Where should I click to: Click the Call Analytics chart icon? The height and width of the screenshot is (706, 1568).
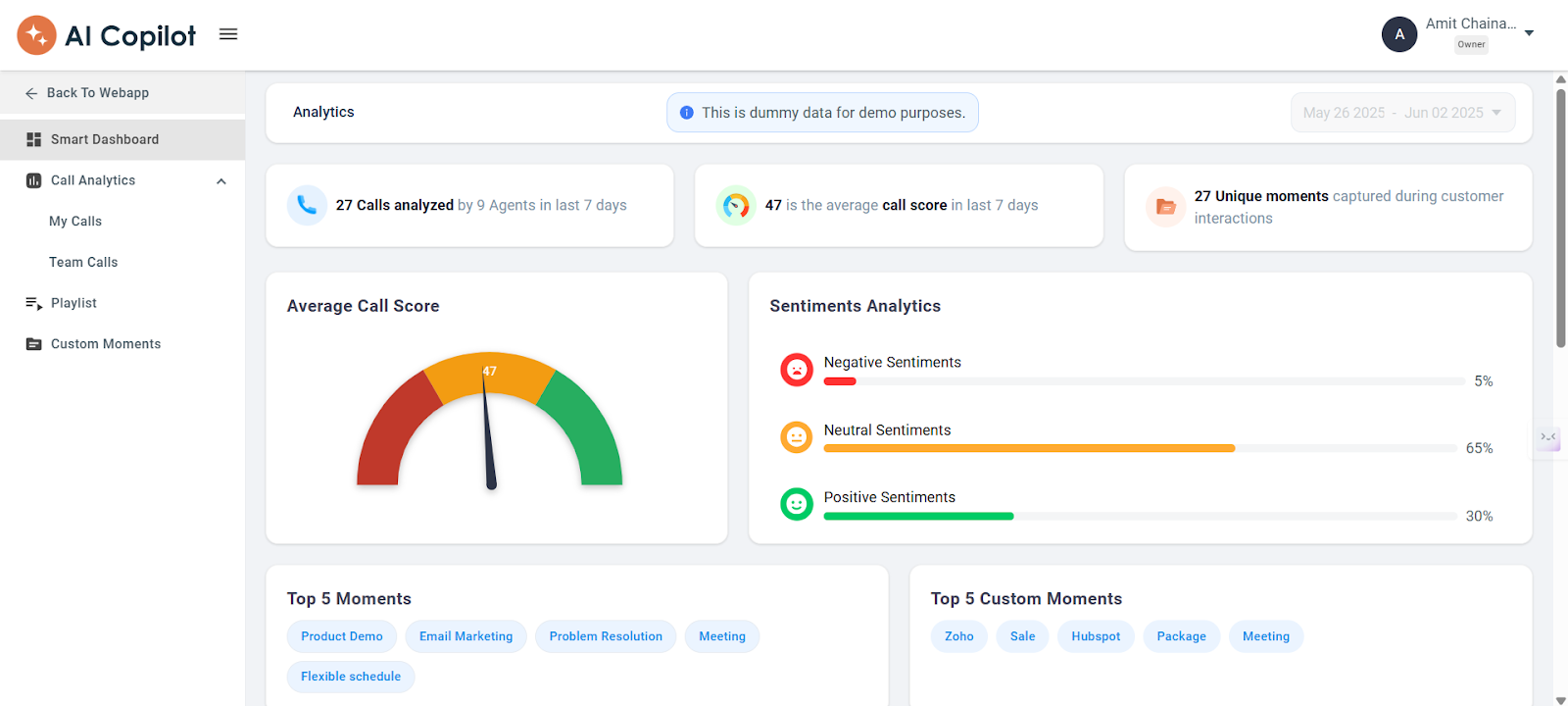click(33, 180)
